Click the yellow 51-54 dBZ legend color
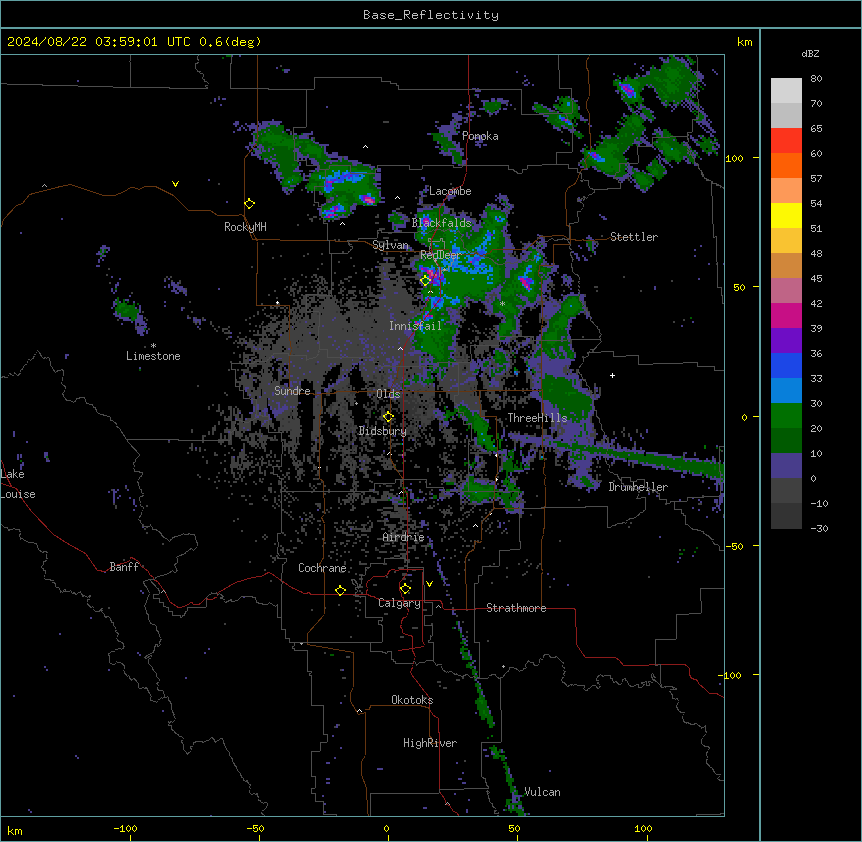 (786, 215)
